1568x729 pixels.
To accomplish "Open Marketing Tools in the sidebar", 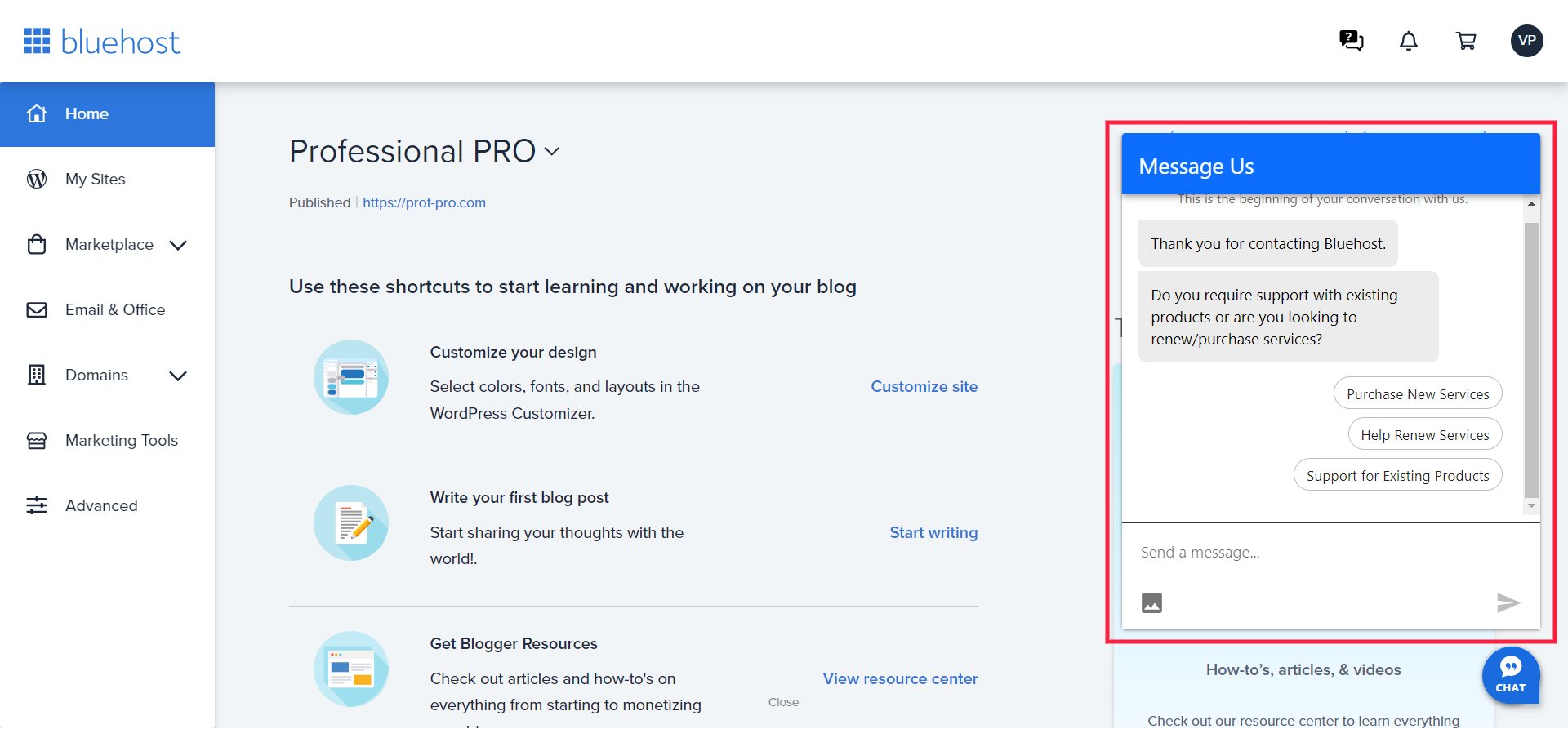I will click(x=107, y=441).
